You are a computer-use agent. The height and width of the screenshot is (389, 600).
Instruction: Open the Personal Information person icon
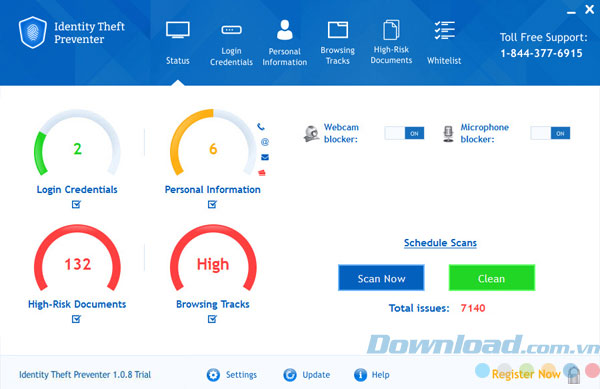click(285, 30)
